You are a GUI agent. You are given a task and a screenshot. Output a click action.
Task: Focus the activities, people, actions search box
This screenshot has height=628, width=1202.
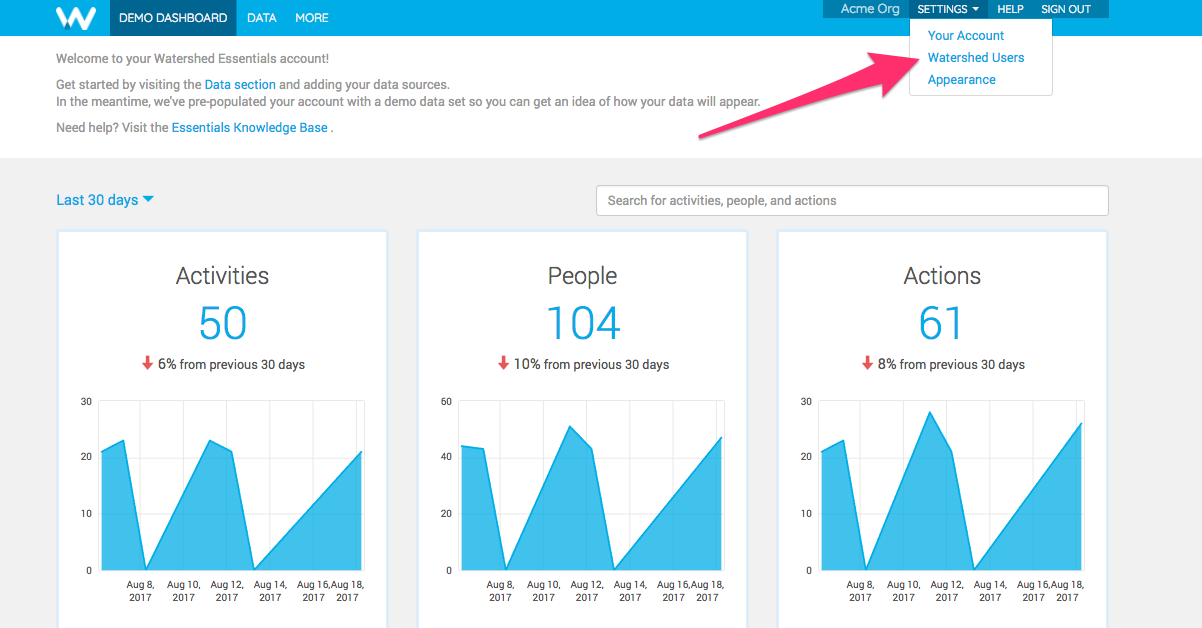tap(852, 200)
